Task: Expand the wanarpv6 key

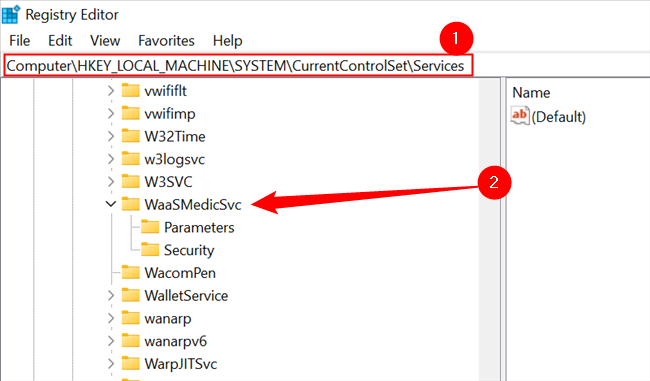Action: click(x=111, y=341)
